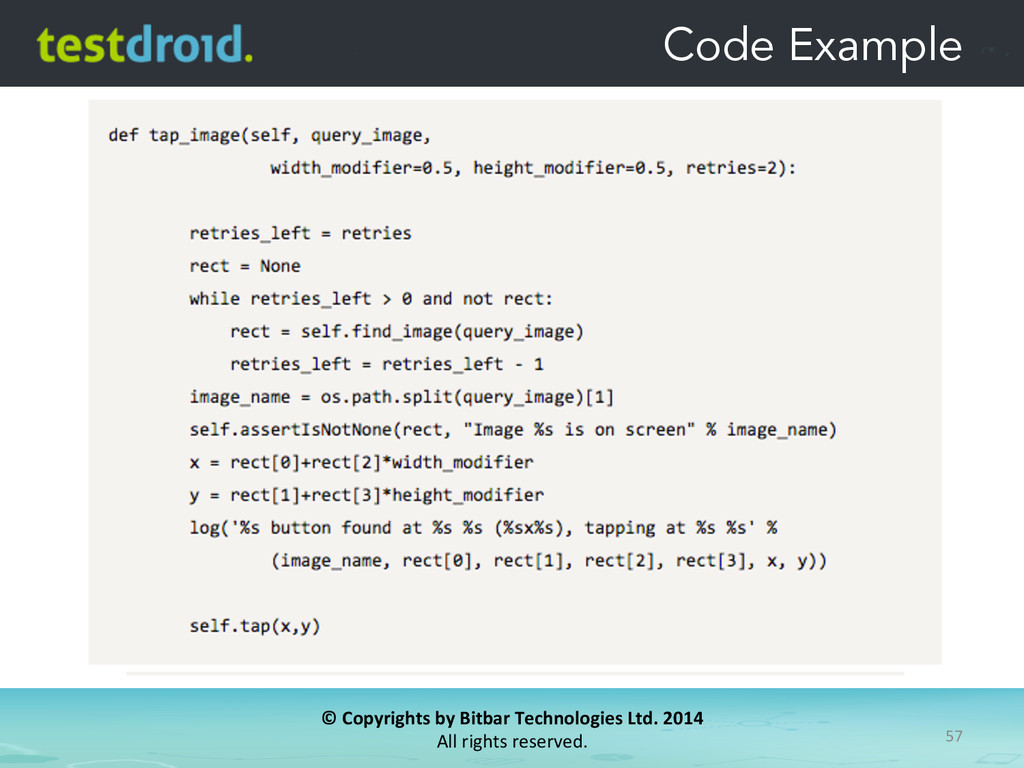Click the 'retries_left = retries' line
The width and height of the screenshot is (1024, 768).
pos(300,234)
